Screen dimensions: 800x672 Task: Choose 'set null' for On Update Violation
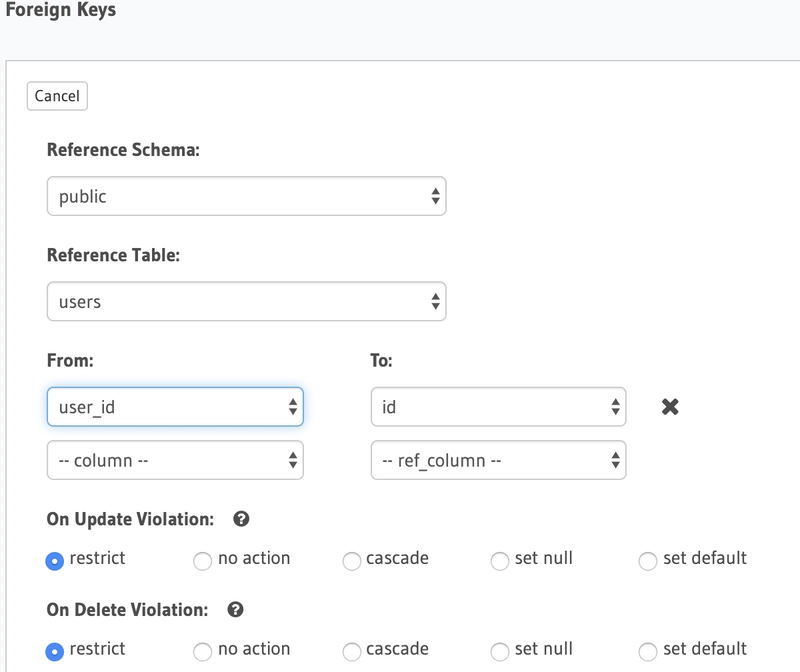pyautogui.click(x=500, y=561)
